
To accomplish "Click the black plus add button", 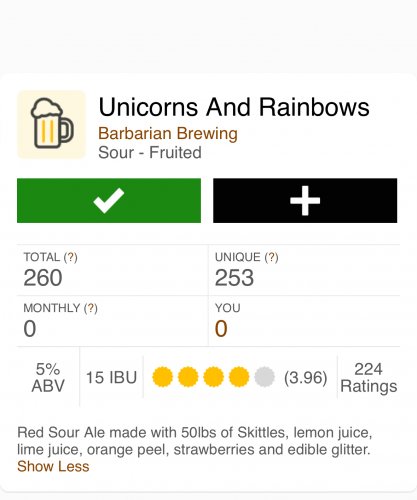I will 305,201.
